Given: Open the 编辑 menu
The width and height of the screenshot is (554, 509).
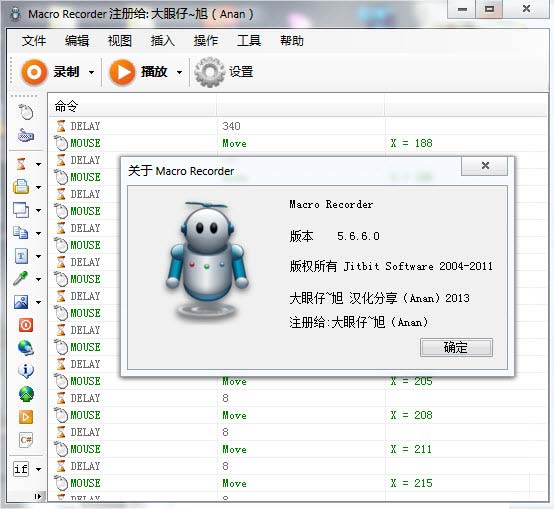Looking at the screenshot, I should click(77, 41).
